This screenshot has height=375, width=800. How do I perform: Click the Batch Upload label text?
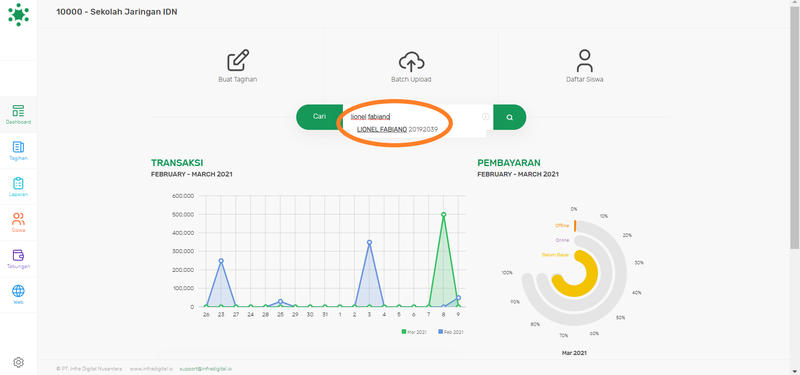[411, 80]
